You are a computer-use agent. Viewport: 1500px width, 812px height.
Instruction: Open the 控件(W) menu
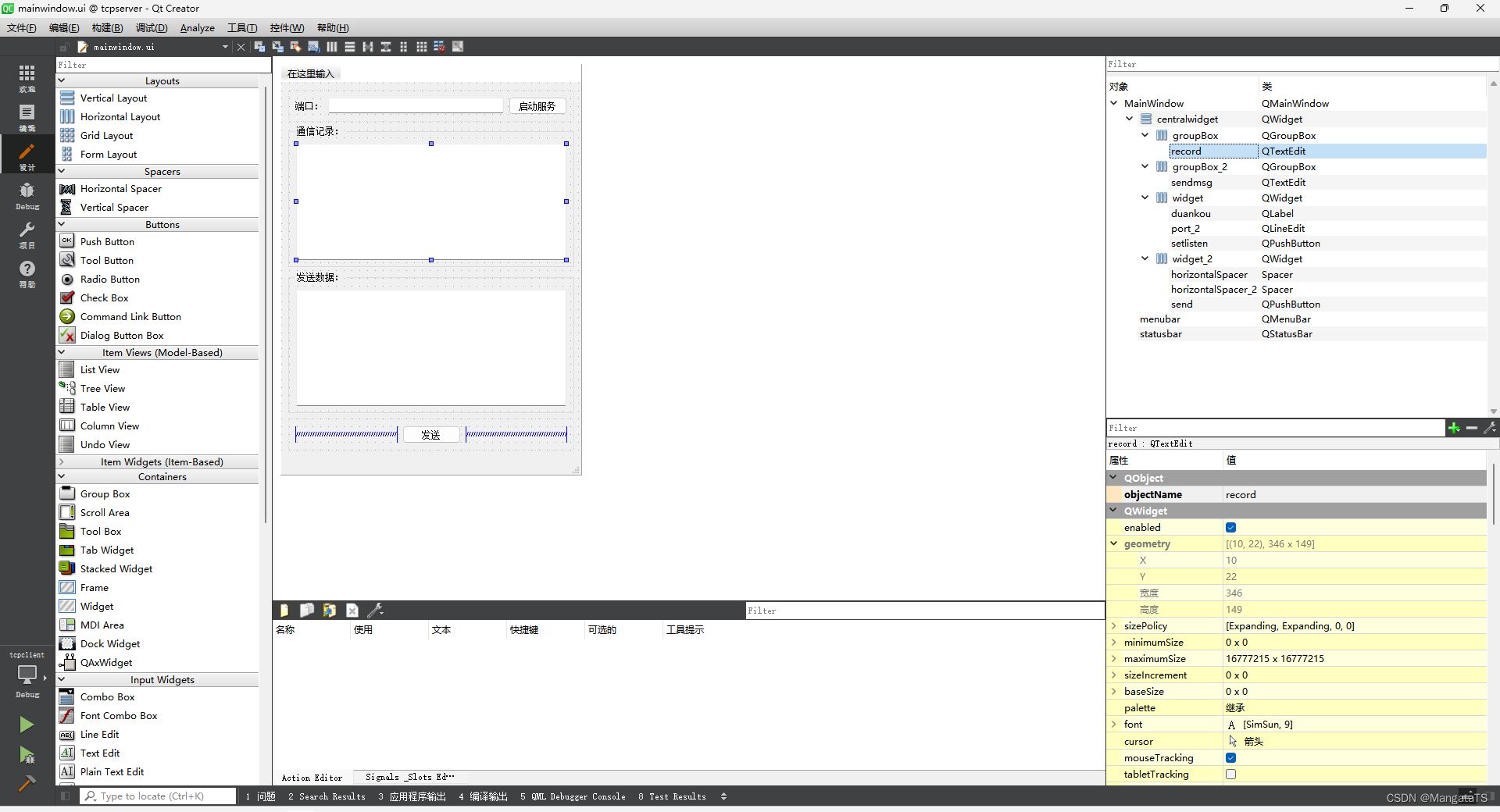click(x=287, y=28)
